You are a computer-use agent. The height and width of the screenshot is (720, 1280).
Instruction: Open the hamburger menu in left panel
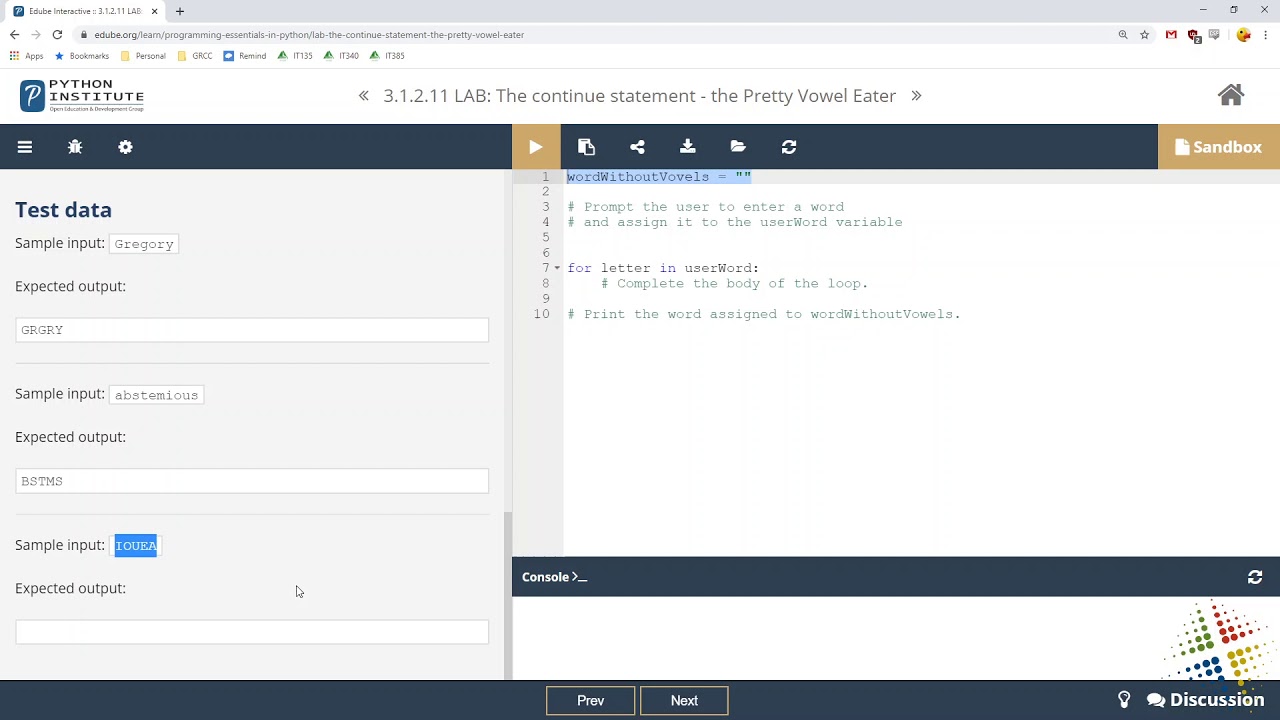point(25,147)
